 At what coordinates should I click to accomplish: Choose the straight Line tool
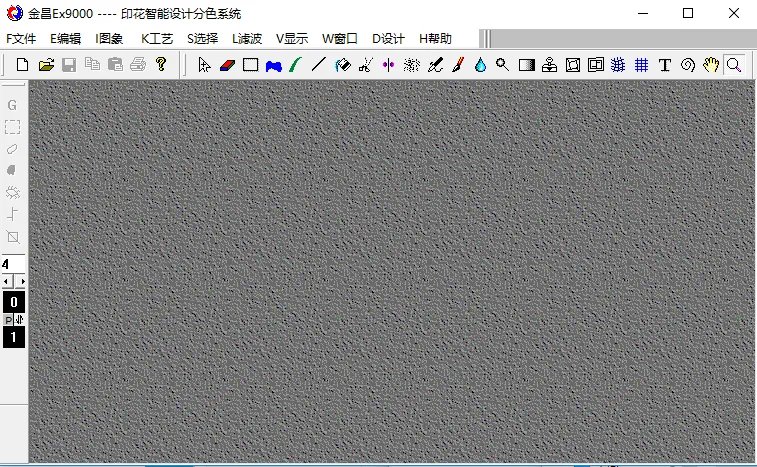[x=319, y=65]
